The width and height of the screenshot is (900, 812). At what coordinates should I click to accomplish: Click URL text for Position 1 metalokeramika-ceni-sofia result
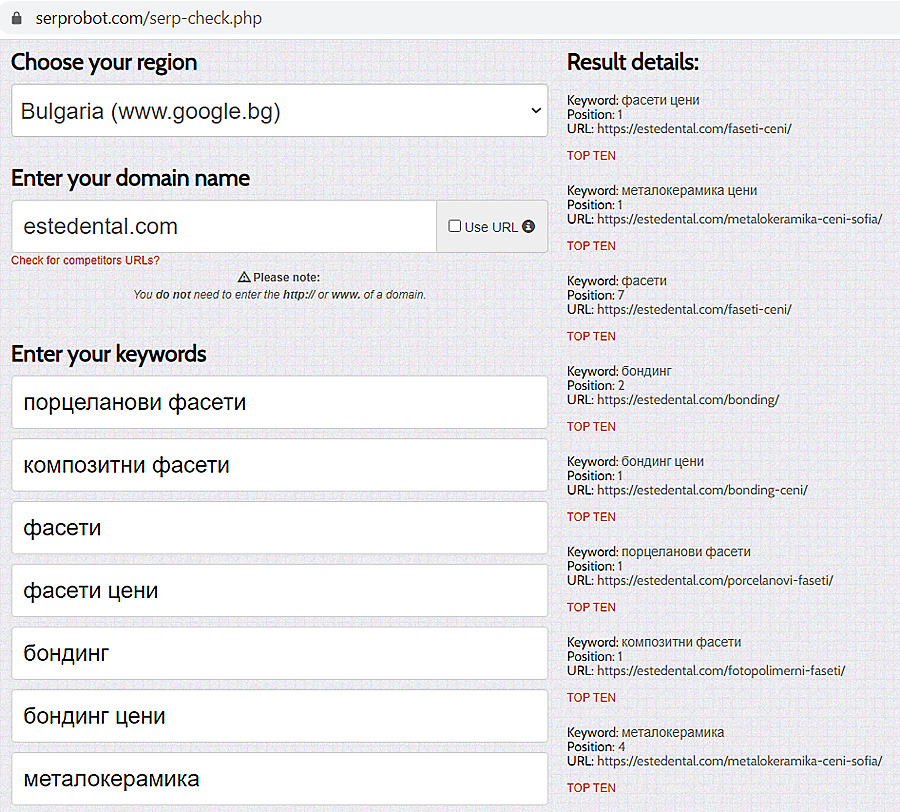(739, 219)
